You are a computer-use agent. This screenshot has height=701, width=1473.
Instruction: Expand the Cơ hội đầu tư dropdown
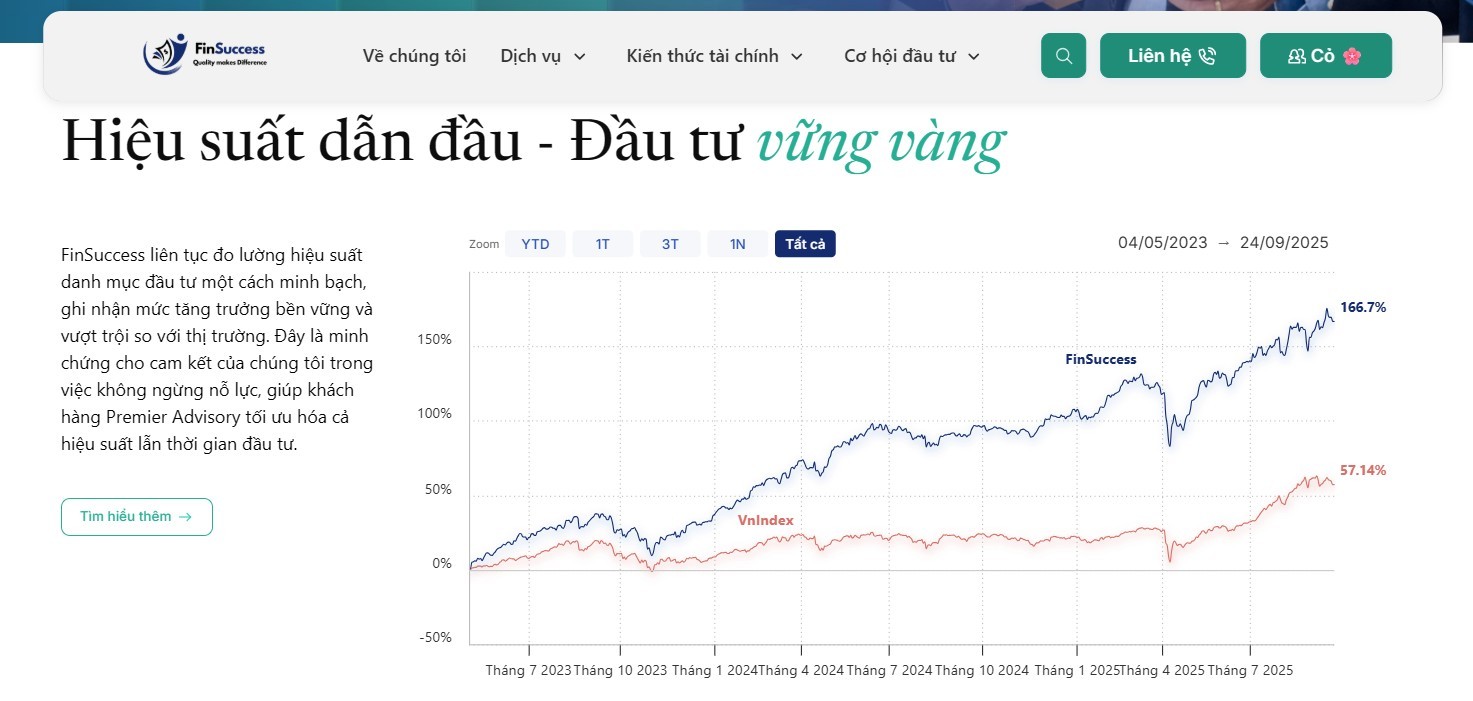click(912, 56)
